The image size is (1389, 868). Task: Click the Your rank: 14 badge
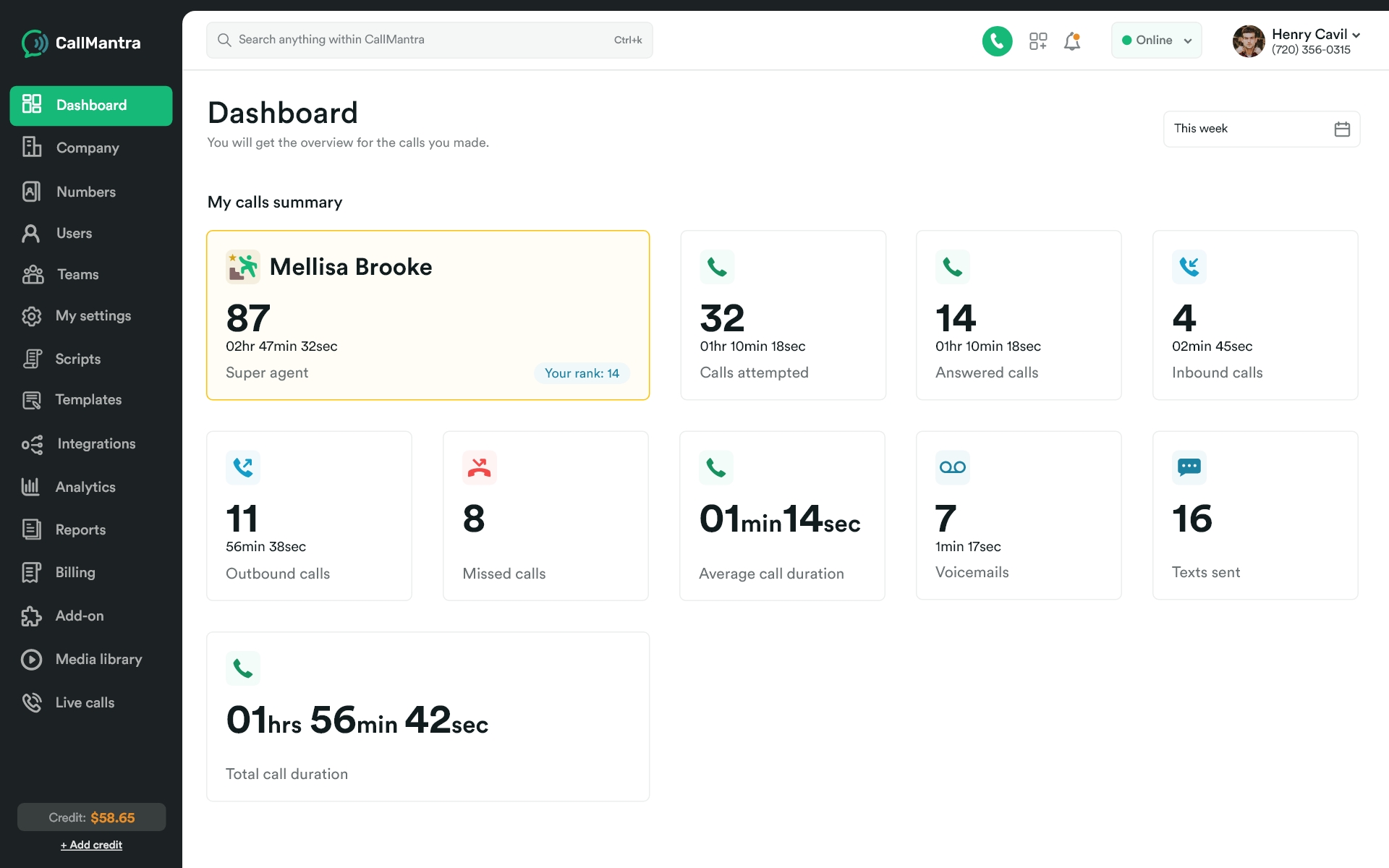582,373
